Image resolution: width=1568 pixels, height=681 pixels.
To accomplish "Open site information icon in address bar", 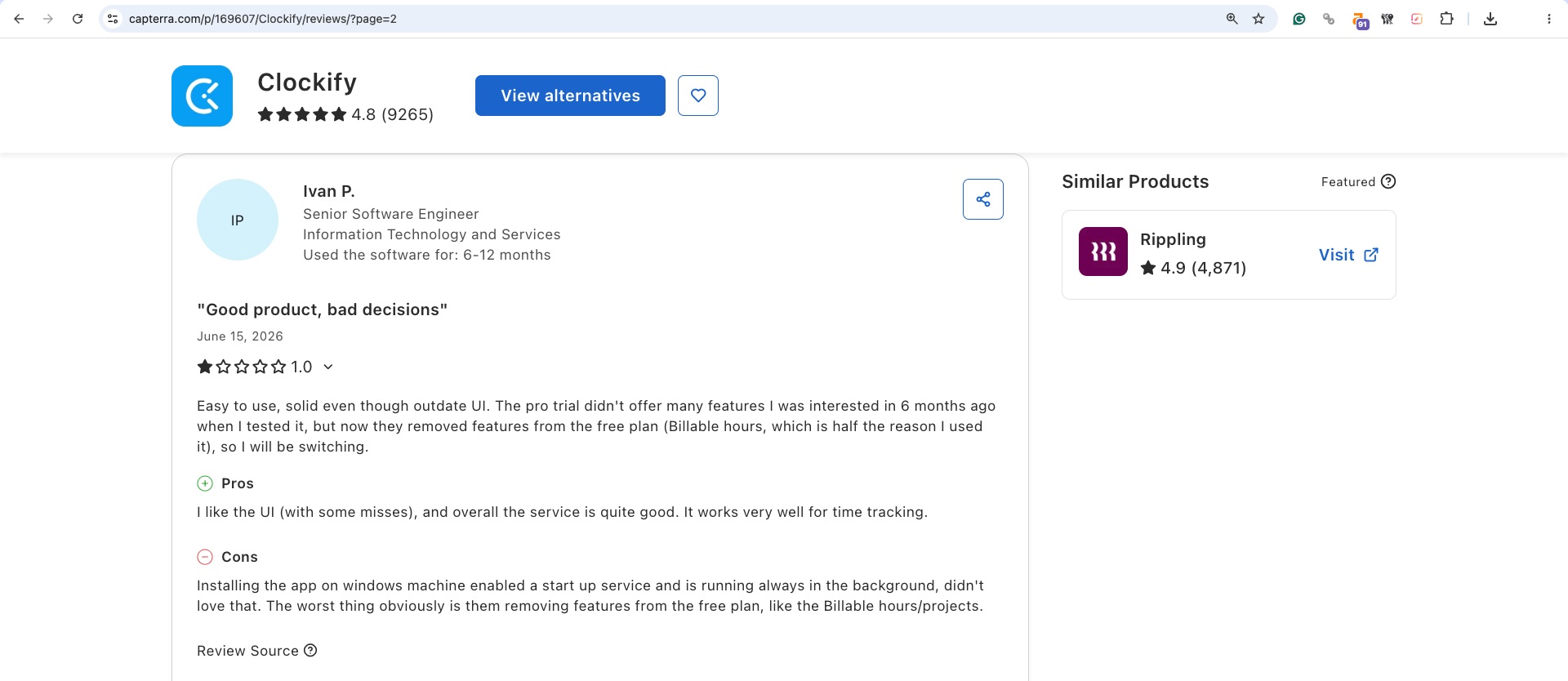I will pos(113,19).
